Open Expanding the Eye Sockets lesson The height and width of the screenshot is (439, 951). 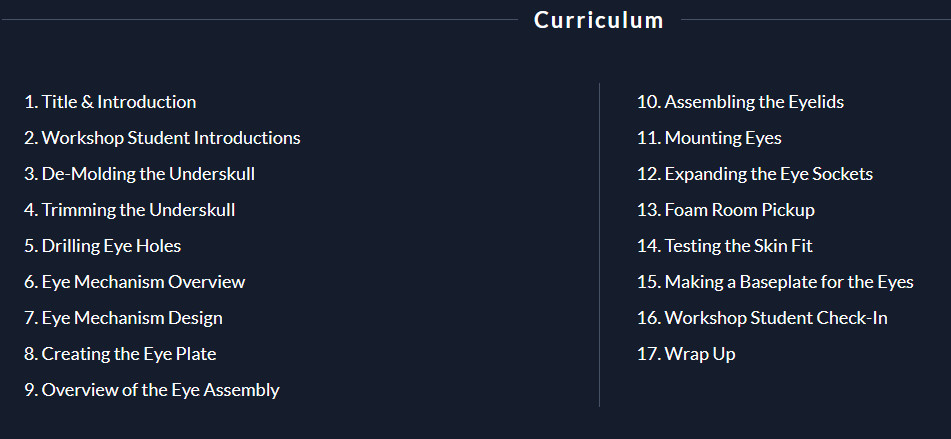tap(754, 174)
